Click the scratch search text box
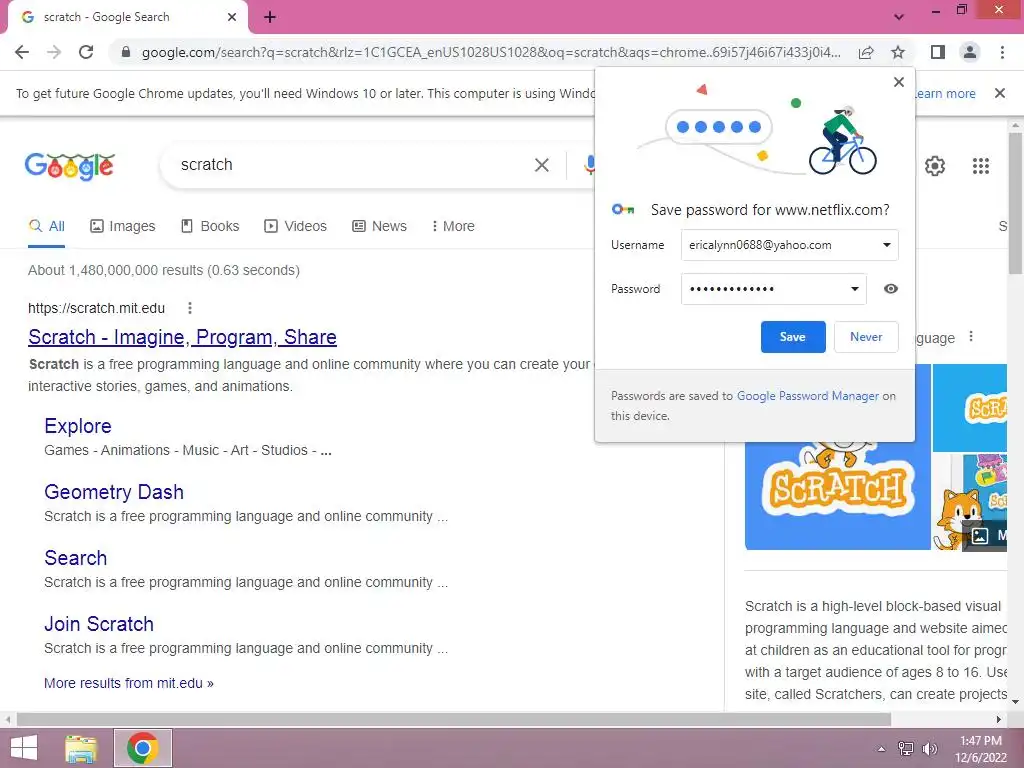This screenshot has width=1024, height=768. click(353, 165)
